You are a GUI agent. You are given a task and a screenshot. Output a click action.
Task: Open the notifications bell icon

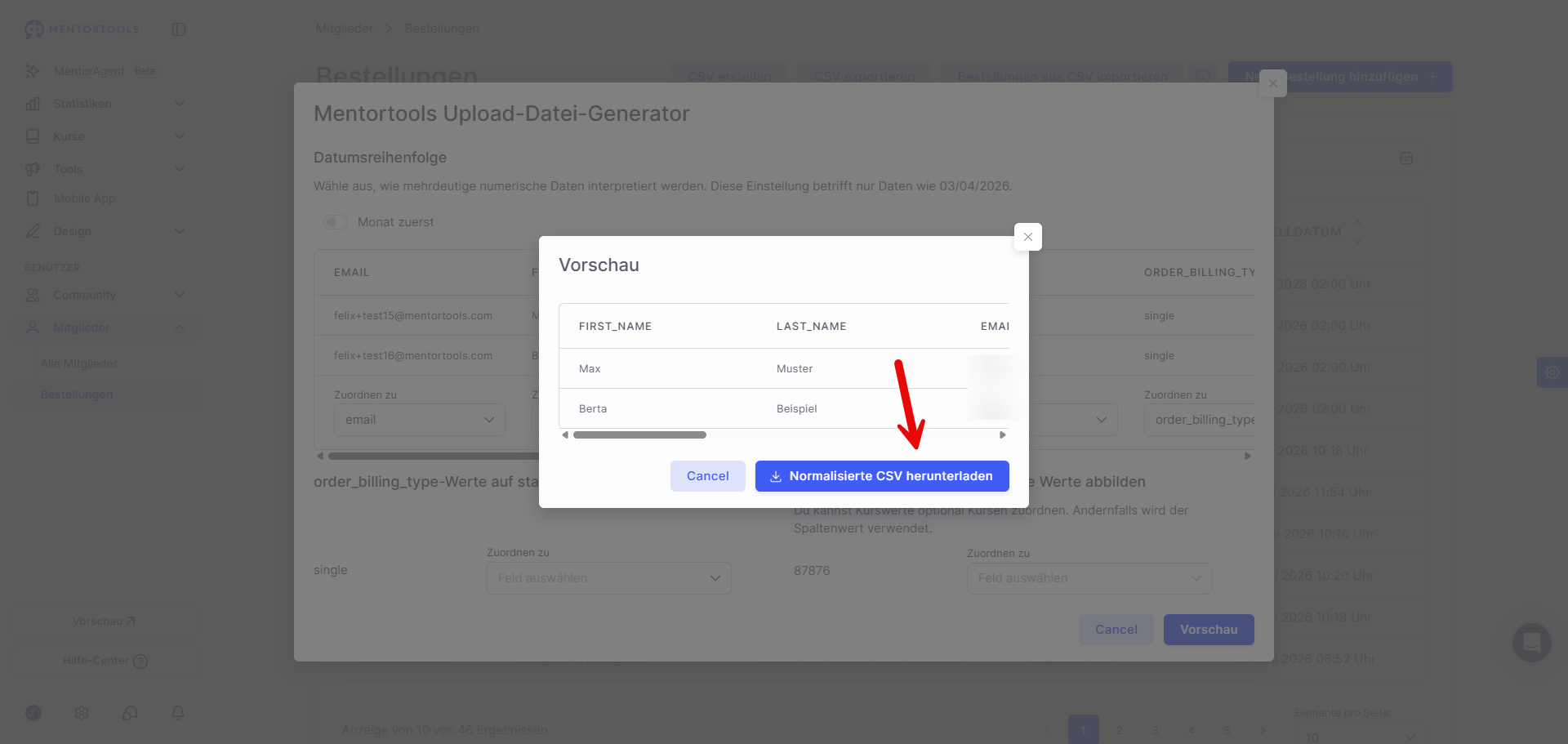point(178,713)
